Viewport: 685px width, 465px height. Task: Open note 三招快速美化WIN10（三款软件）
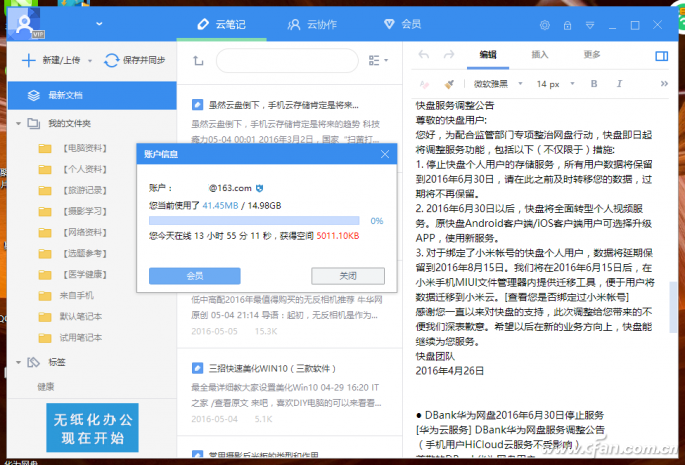click(x=272, y=368)
